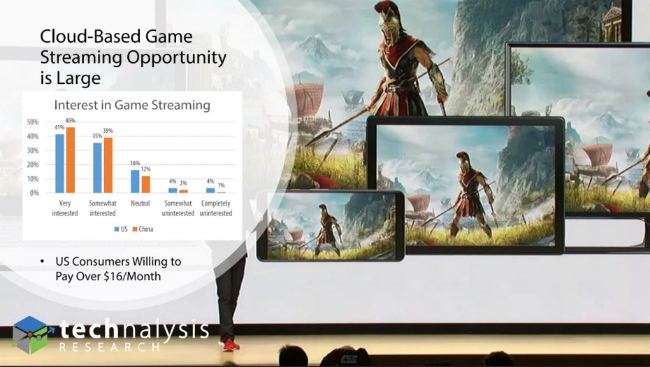
Task: Click the blue Neutral 16% bar
Action: click(135, 181)
